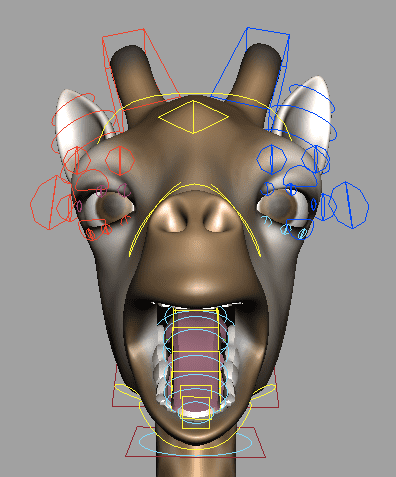This screenshot has width=396, height=477.
Task: Select the small red lower eyelid control
Action: [106, 229]
